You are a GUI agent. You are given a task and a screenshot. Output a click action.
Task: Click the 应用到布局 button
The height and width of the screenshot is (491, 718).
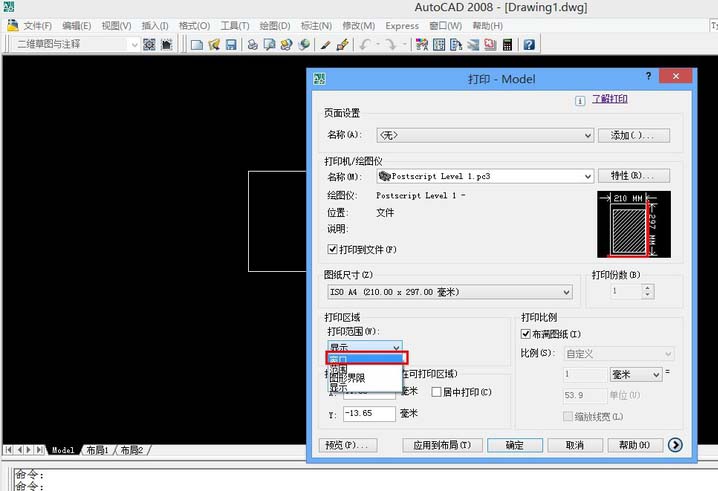point(442,445)
